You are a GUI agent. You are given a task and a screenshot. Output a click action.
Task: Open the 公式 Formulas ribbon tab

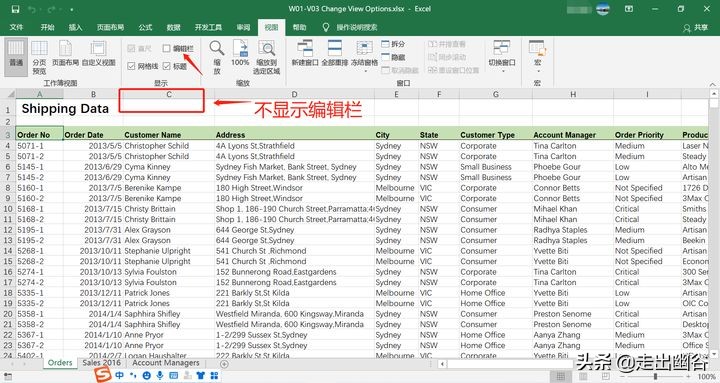coord(146,27)
